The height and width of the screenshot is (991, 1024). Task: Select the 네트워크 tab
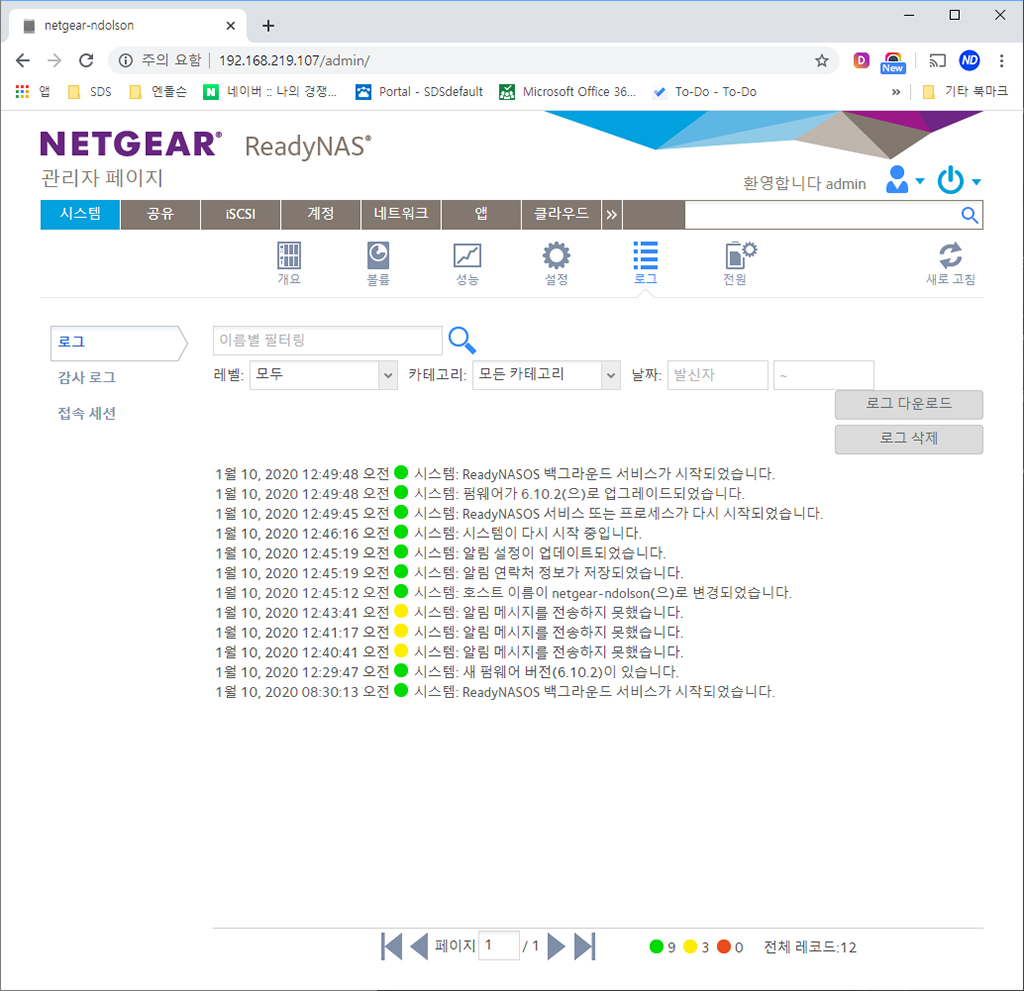tap(401, 215)
